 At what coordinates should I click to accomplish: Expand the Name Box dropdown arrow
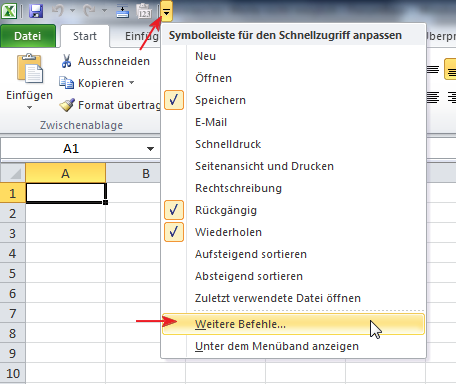(150, 149)
